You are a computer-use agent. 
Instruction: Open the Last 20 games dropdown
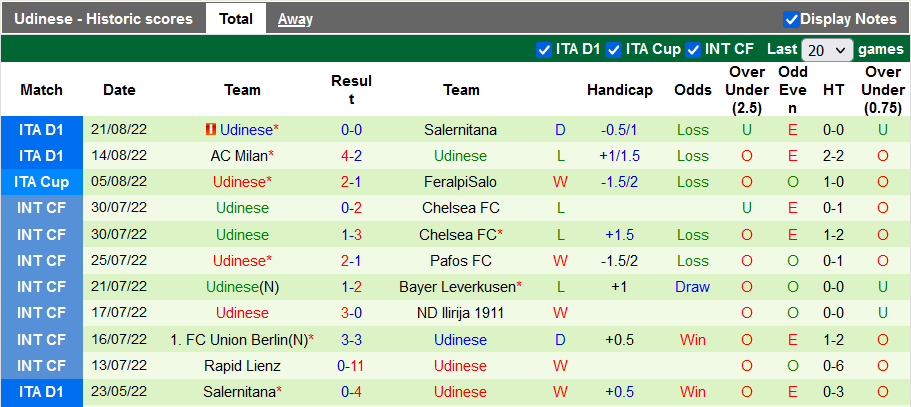[827, 49]
